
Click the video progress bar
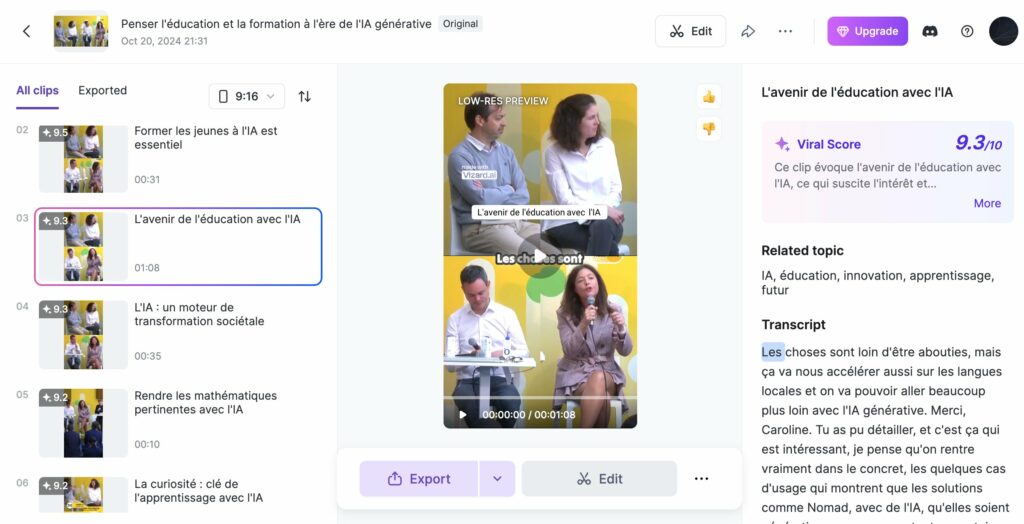coord(540,399)
